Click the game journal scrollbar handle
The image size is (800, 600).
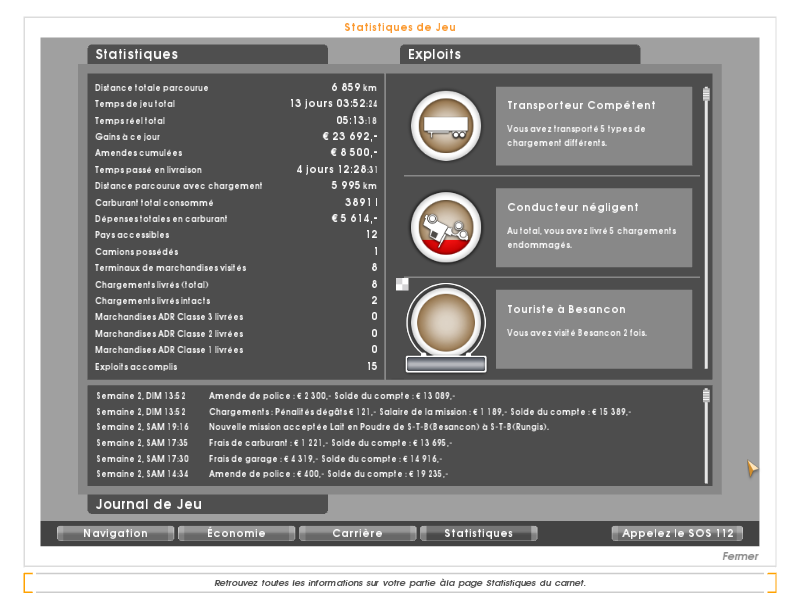tap(706, 395)
